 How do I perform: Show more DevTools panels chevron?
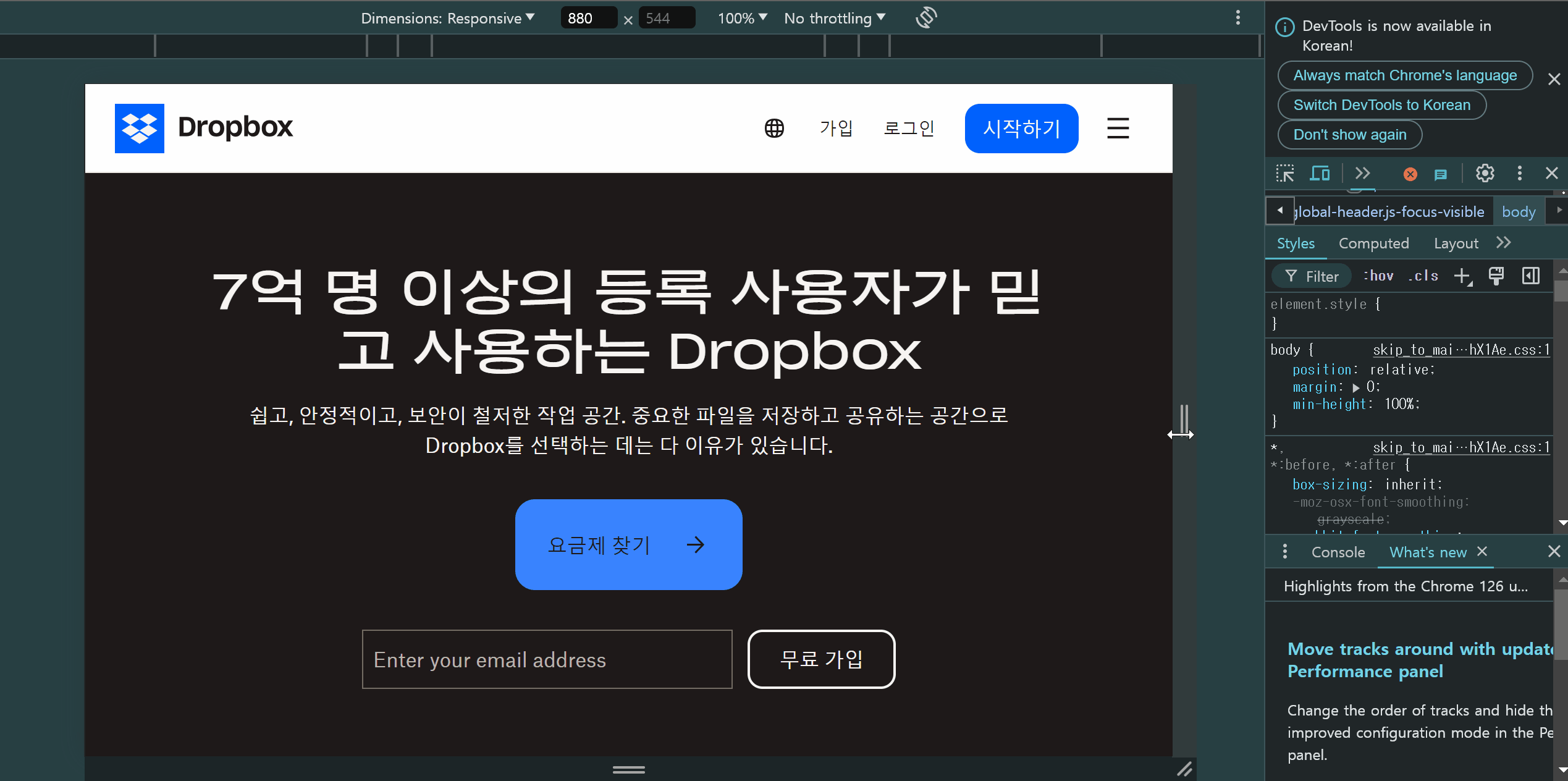coord(1362,174)
